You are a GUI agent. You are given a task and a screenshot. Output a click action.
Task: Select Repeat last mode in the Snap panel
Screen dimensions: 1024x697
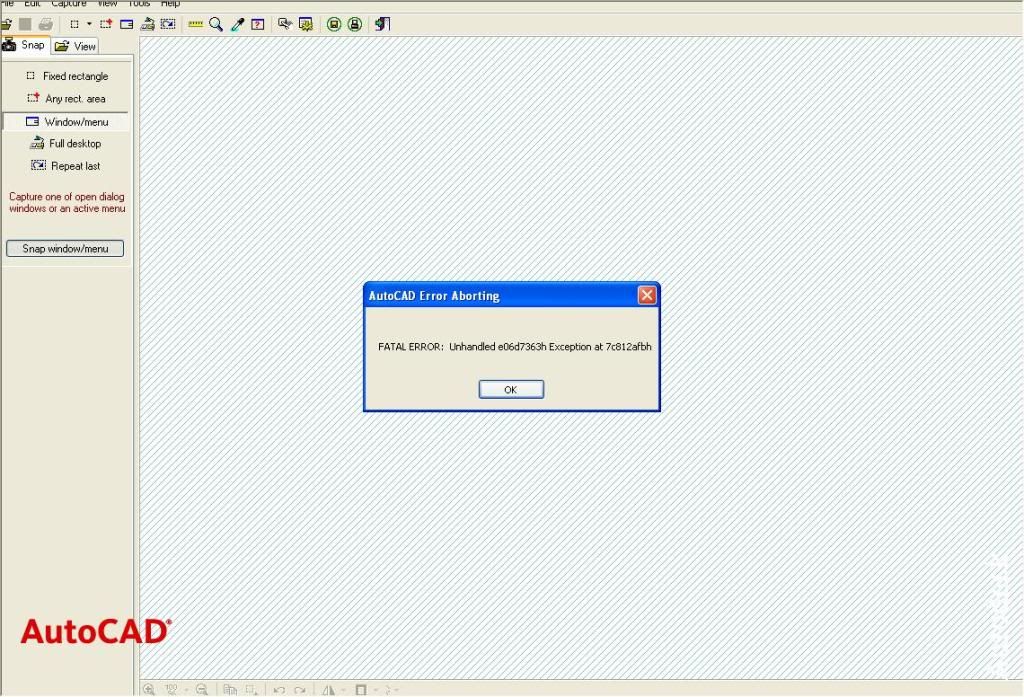pos(65,166)
